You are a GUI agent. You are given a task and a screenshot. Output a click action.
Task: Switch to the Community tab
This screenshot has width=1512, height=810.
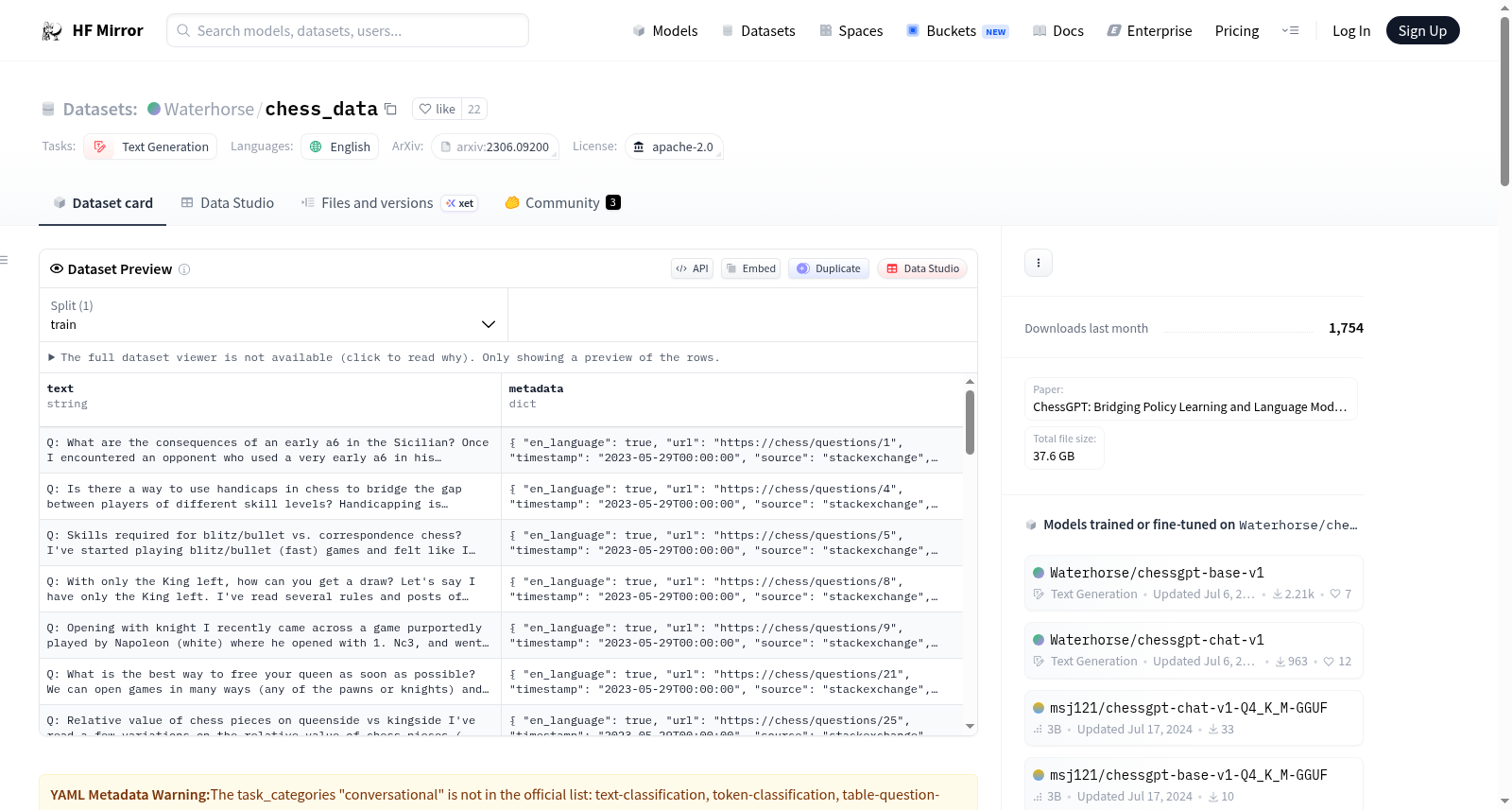pos(562,202)
